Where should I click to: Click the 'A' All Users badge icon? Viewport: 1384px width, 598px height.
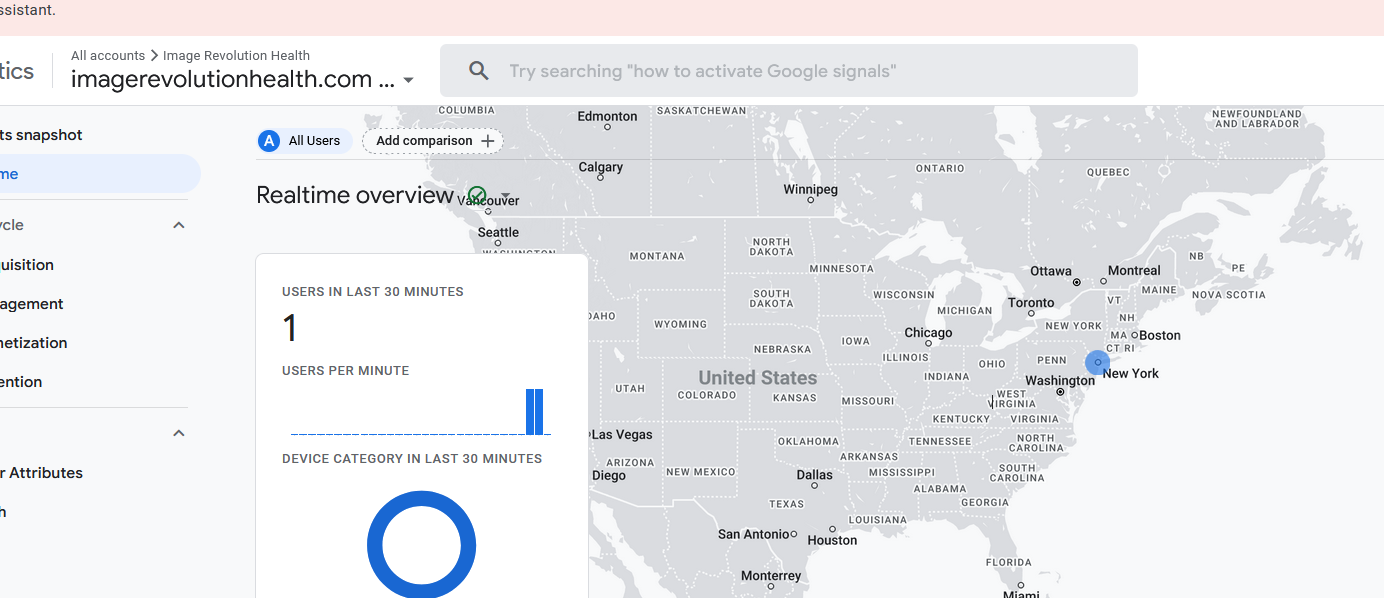click(268, 141)
